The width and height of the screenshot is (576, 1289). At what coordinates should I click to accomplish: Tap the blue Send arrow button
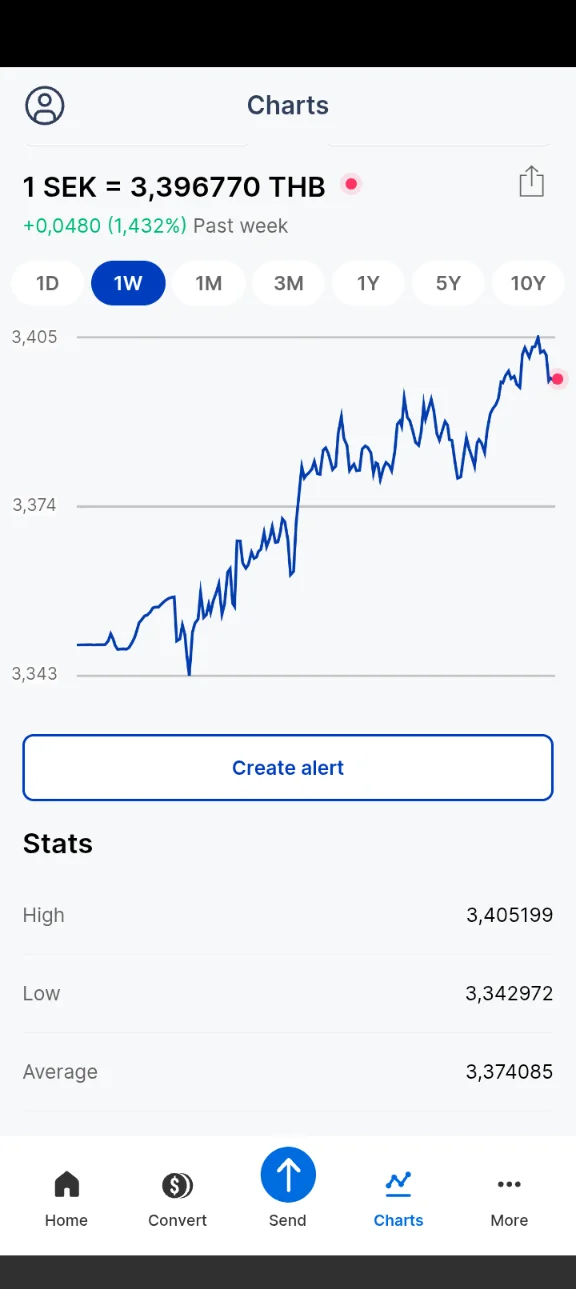tap(288, 1175)
